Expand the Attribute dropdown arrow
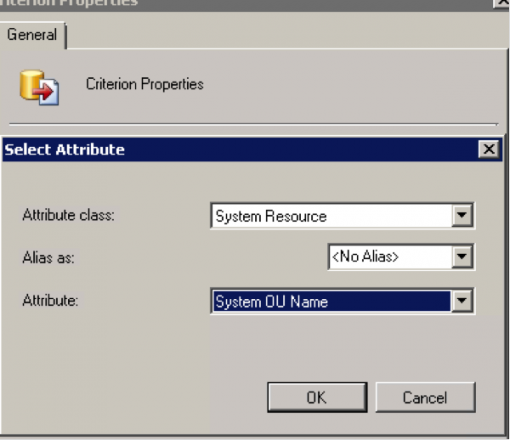 (x=462, y=301)
